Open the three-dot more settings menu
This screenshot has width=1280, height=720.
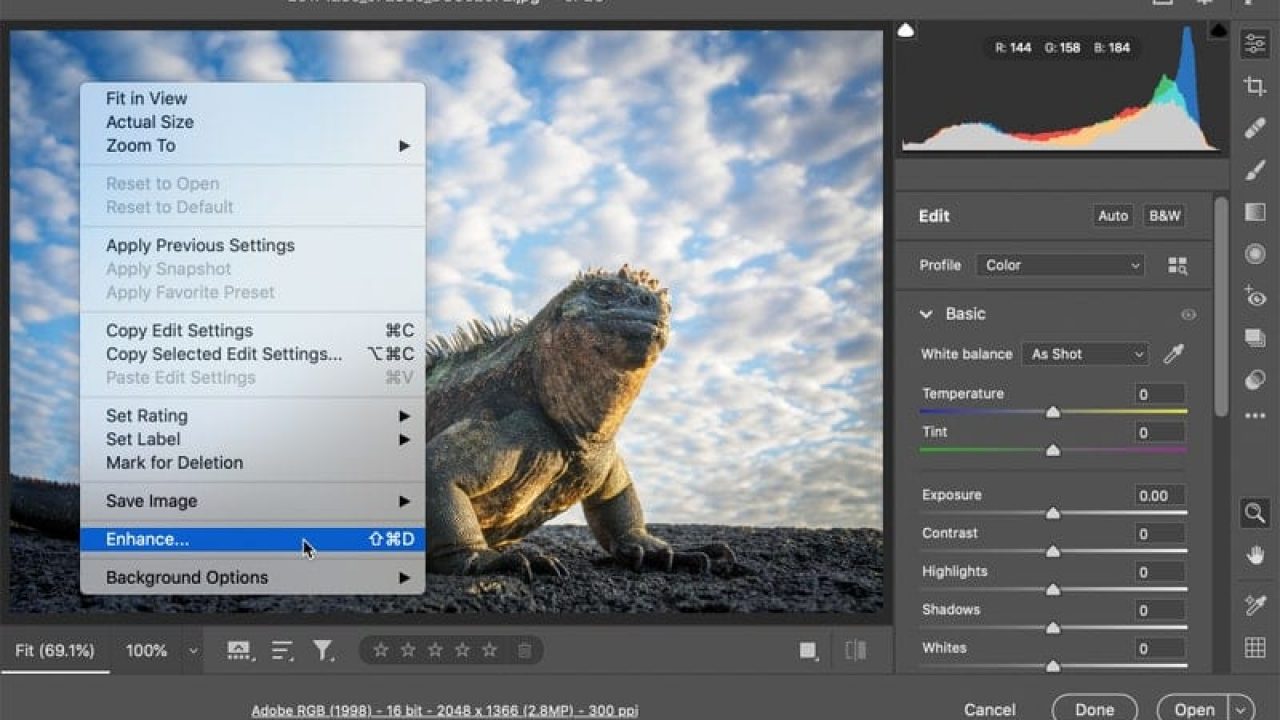(1254, 416)
